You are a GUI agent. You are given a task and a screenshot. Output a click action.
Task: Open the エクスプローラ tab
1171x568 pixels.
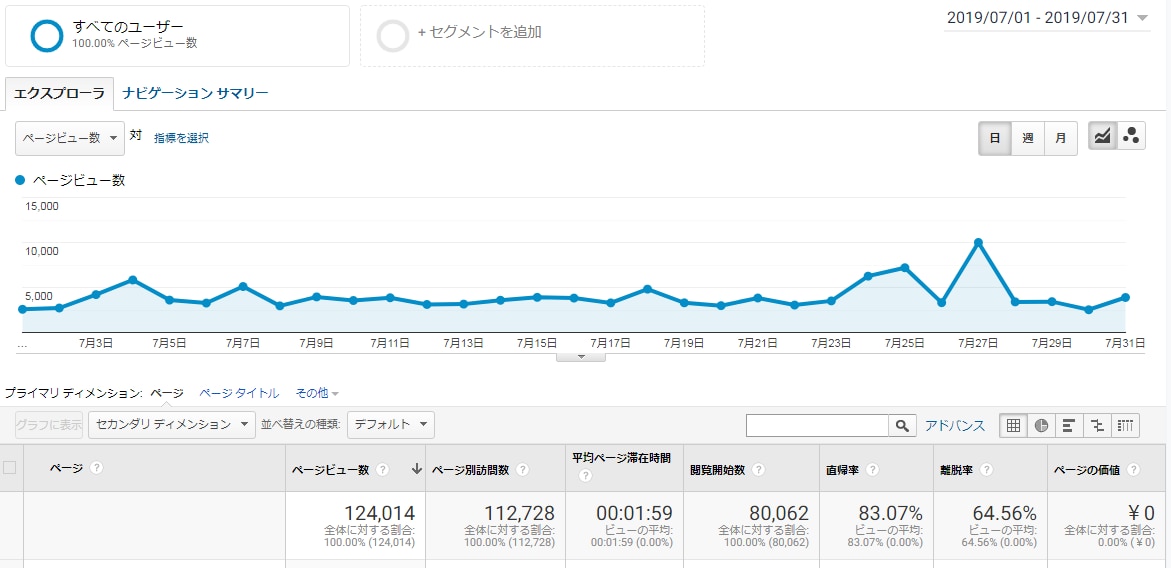pos(59,93)
